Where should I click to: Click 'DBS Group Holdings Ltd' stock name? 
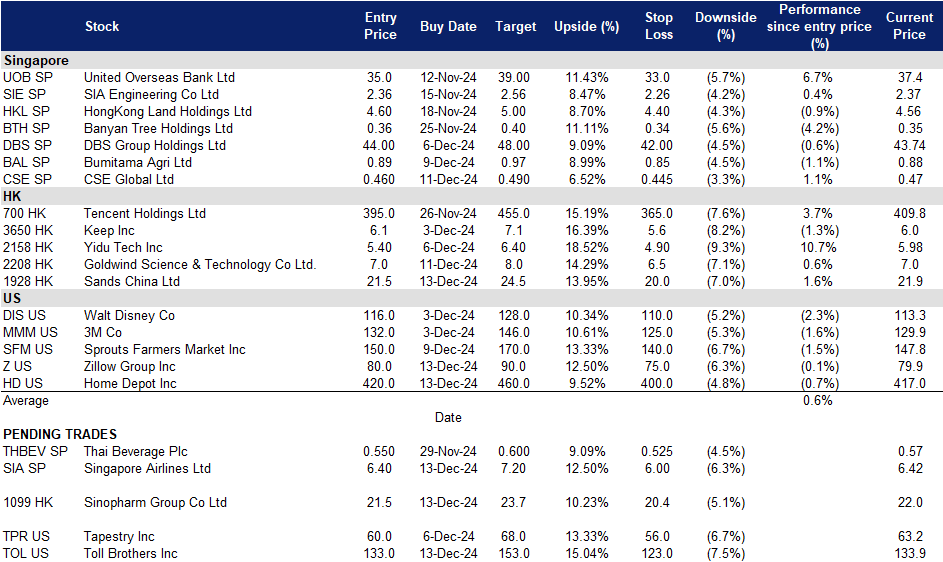coord(155,146)
